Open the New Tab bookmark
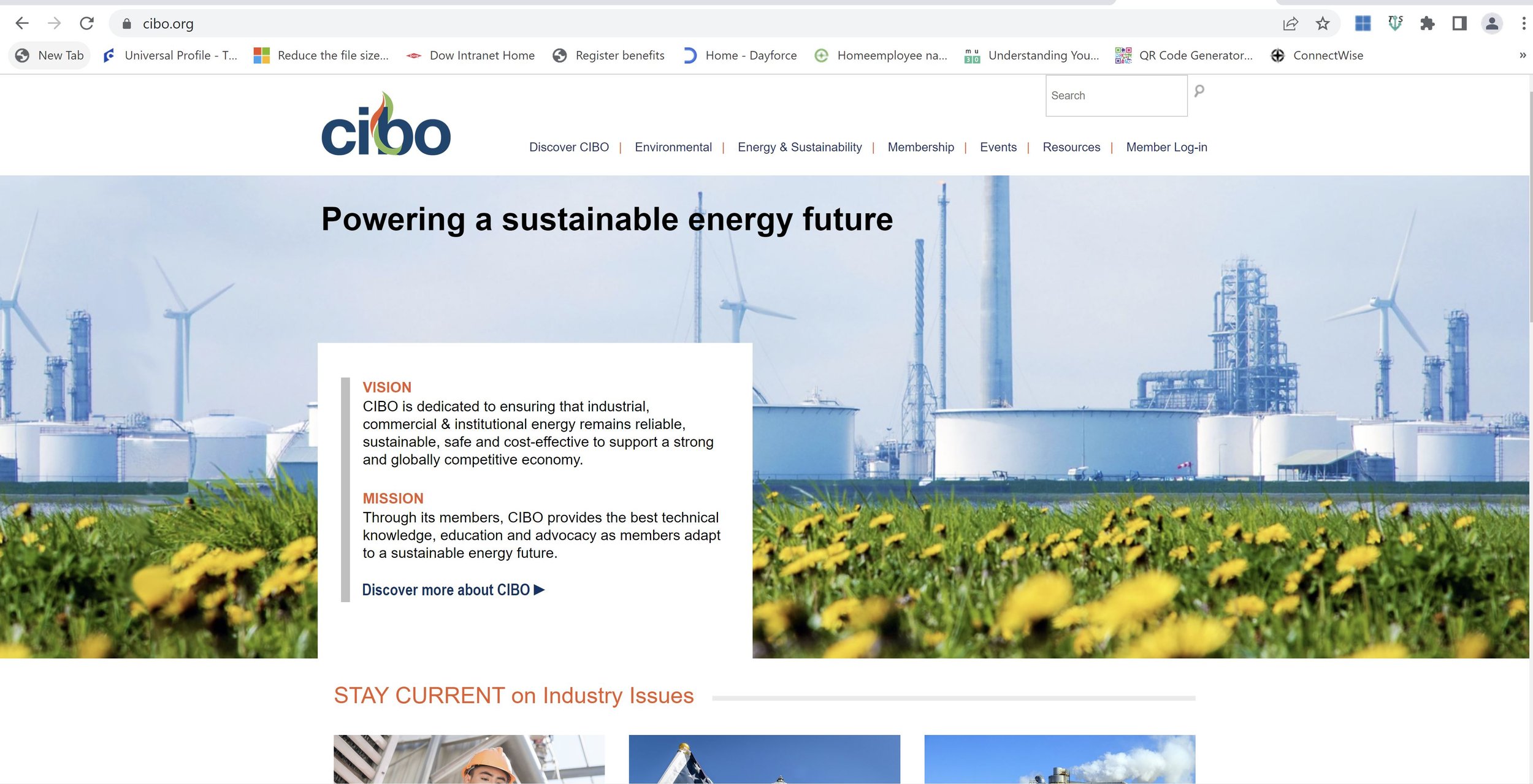Image resolution: width=1533 pixels, height=784 pixels. 49,56
